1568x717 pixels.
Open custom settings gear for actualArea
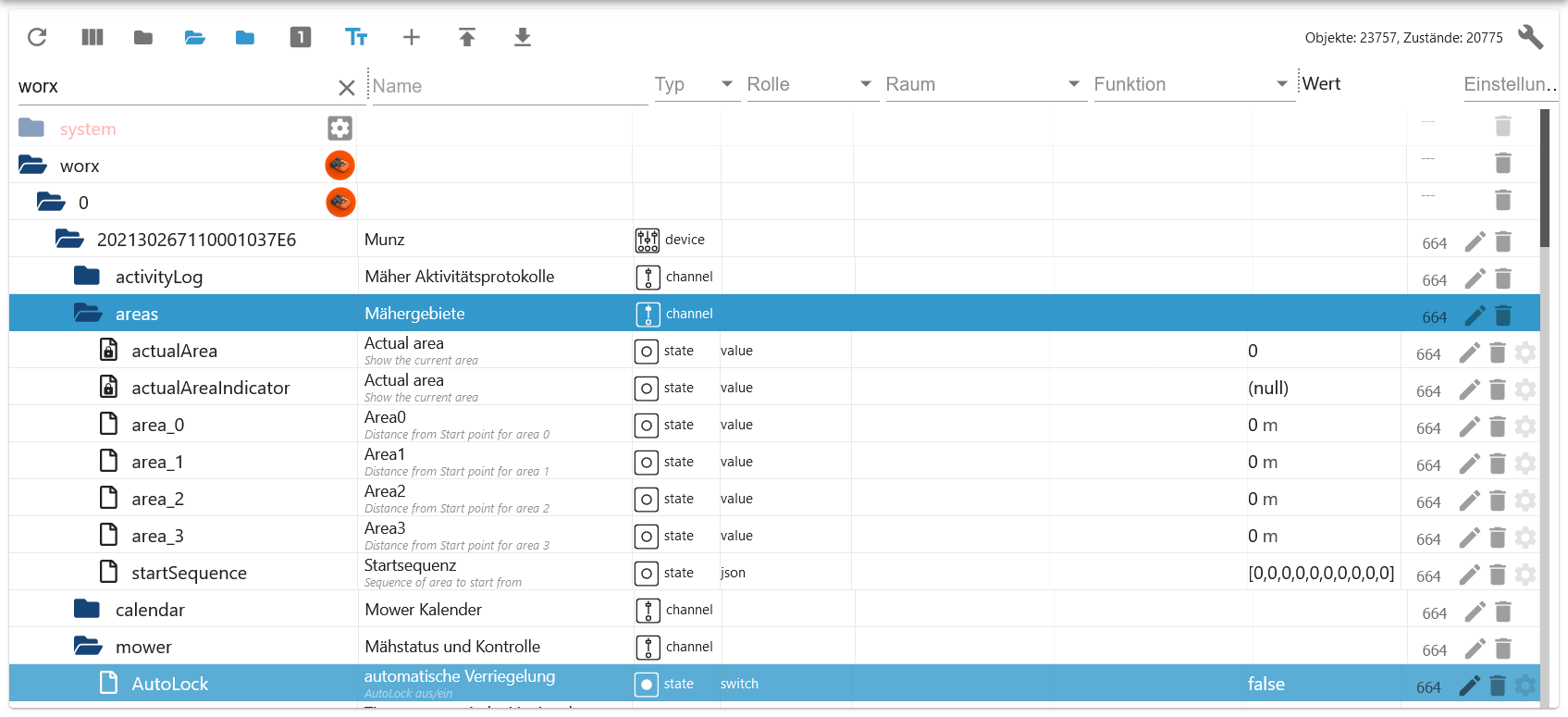point(1525,352)
